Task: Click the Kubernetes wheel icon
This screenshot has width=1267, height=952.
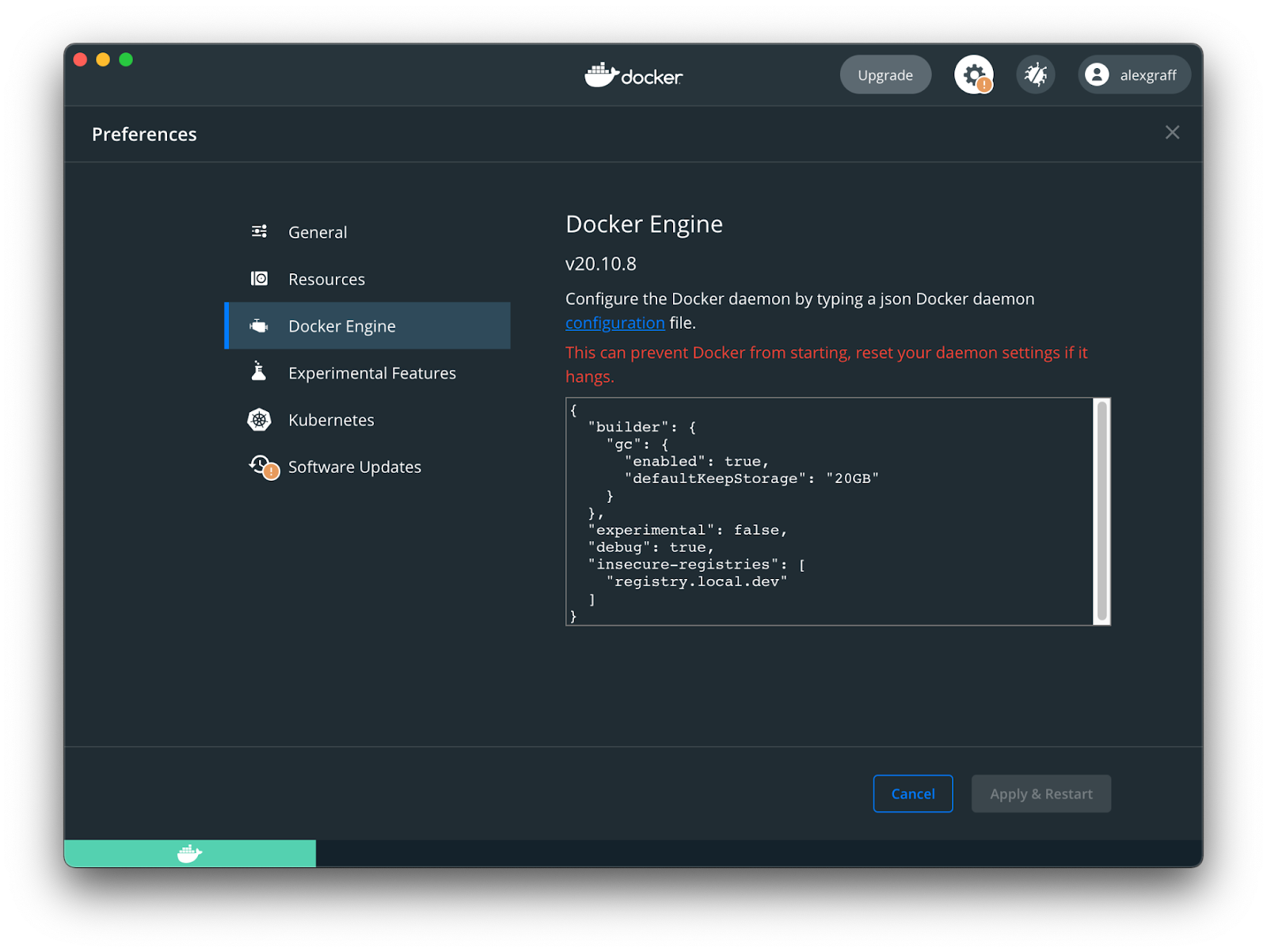Action: pos(259,420)
